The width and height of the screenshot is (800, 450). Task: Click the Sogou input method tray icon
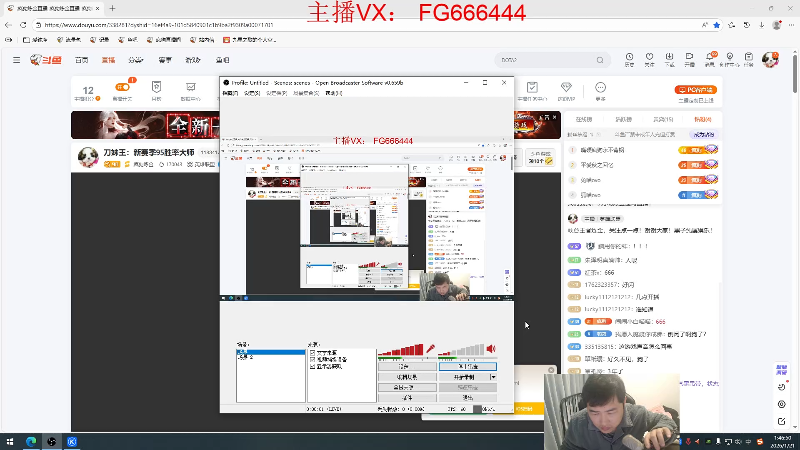[760, 441]
